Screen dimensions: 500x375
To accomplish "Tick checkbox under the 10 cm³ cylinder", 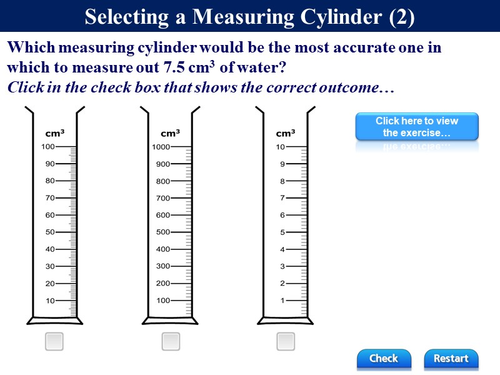I will point(286,341).
